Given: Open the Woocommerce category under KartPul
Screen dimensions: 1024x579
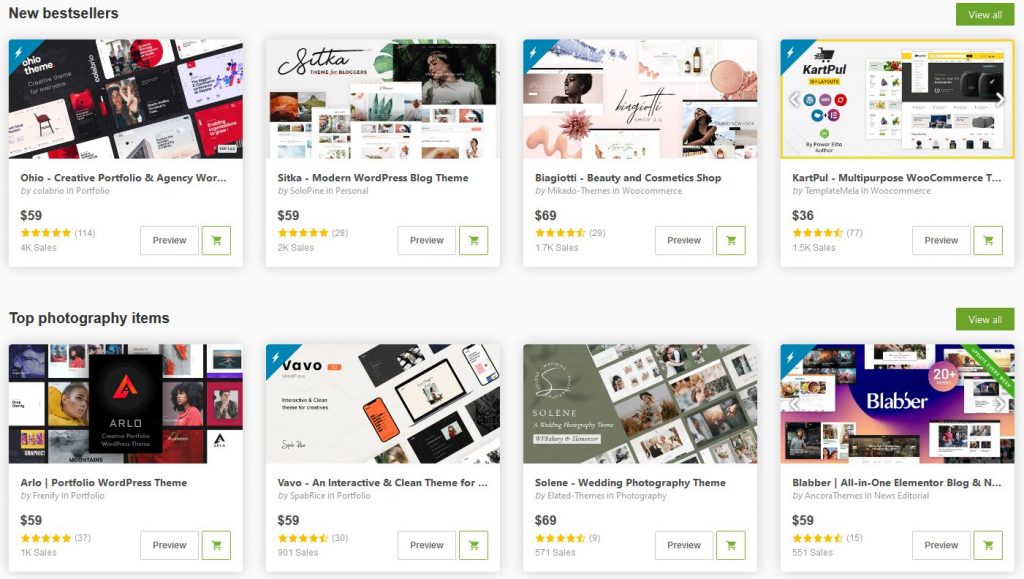Looking at the screenshot, I should tap(900, 191).
